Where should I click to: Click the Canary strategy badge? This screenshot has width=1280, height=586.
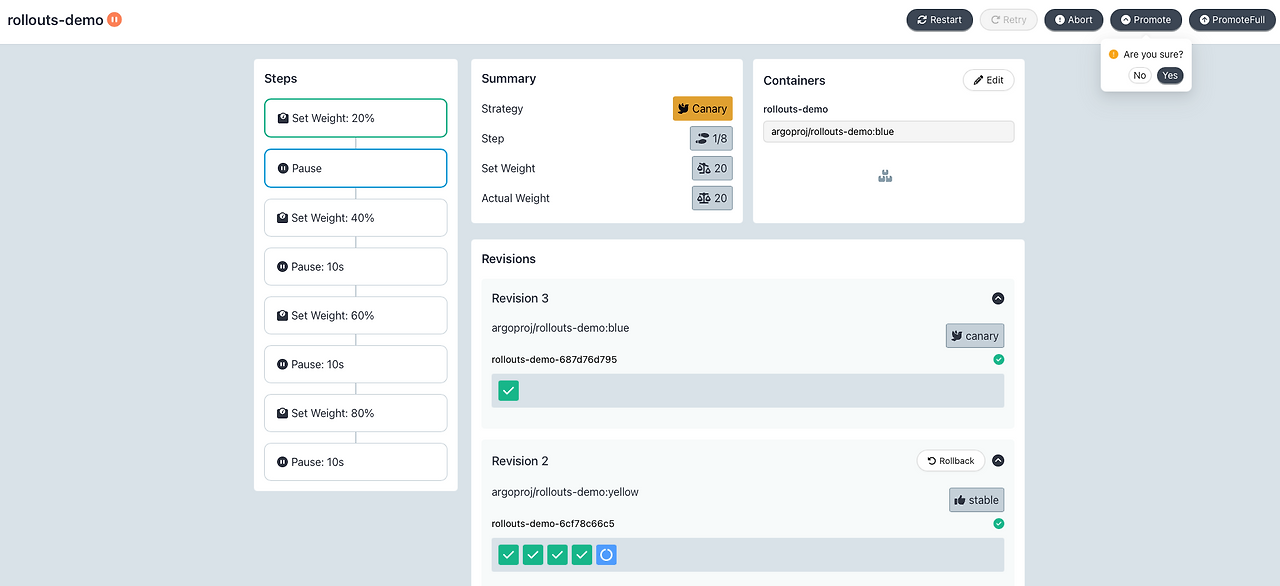pyautogui.click(x=702, y=108)
